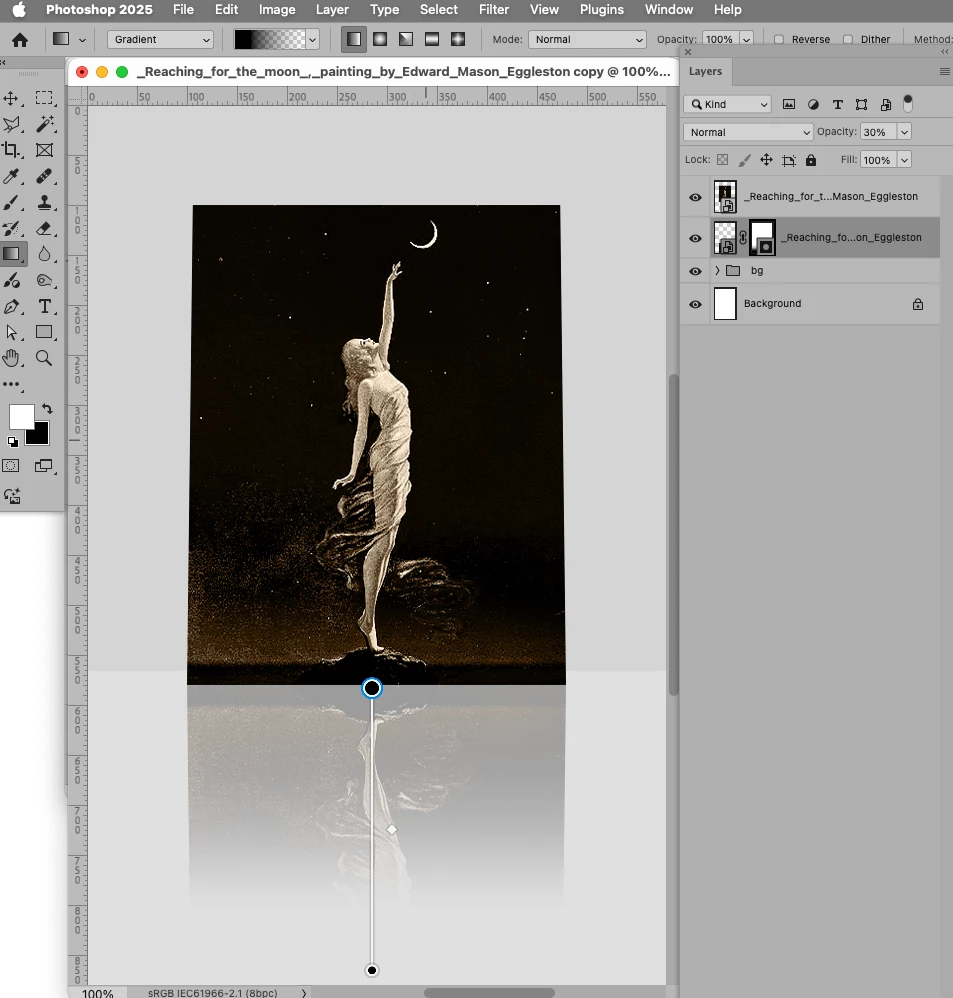Choose Angle Gradient style icon
The height and width of the screenshot is (998, 953).
click(x=406, y=39)
